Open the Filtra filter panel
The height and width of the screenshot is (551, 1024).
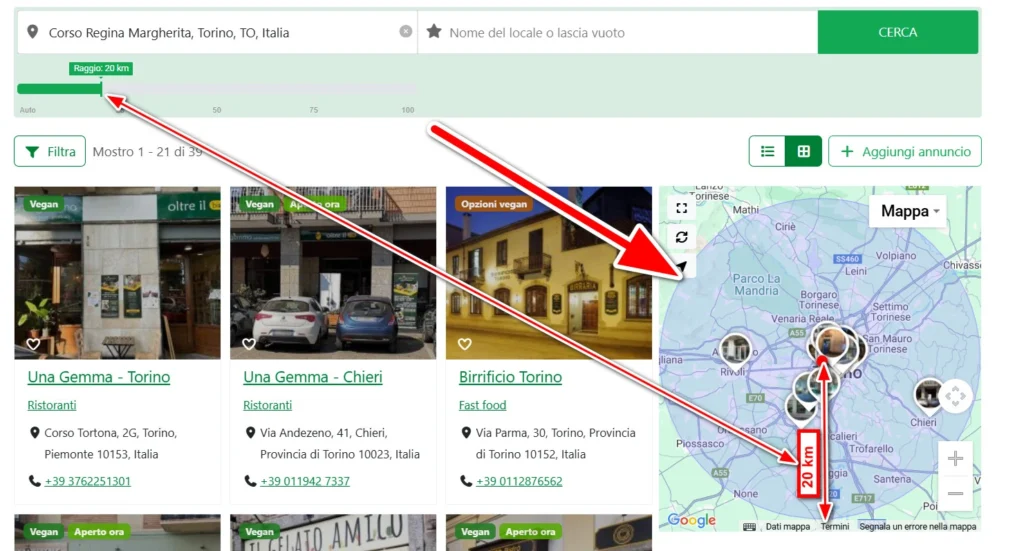point(50,152)
